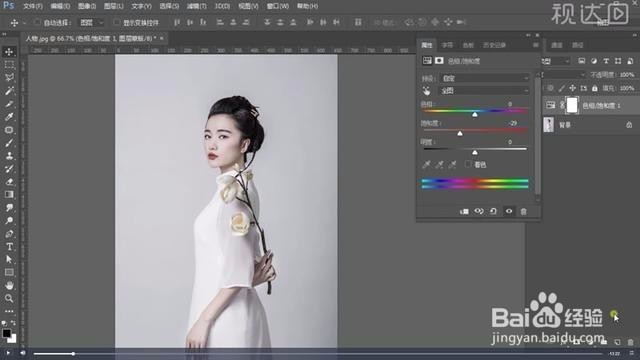Viewport: 640px width, 360px height.
Task: Open the Auto-Select layer/group dropdown
Action: tap(91, 22)
